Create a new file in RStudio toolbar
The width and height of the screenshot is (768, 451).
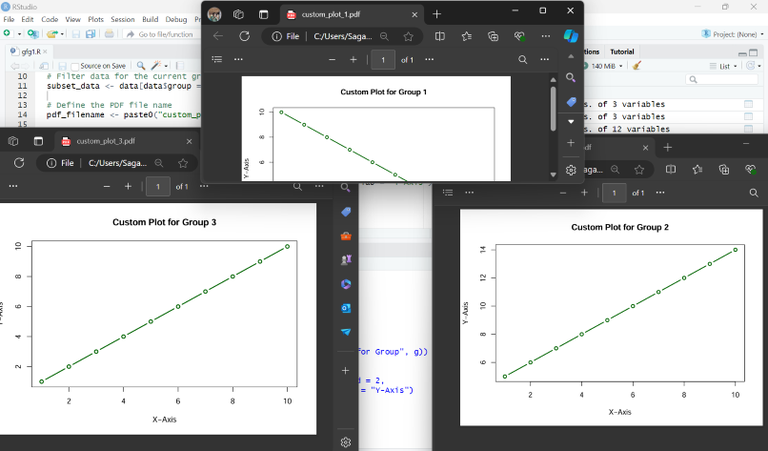7,33
